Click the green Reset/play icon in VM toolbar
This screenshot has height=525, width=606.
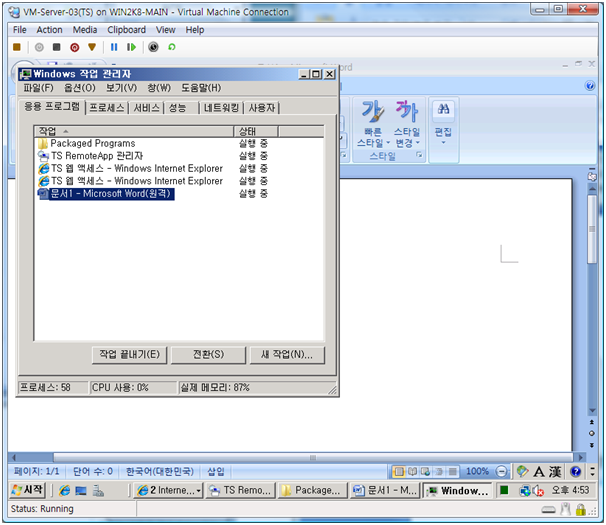click(x=131, y=47)
